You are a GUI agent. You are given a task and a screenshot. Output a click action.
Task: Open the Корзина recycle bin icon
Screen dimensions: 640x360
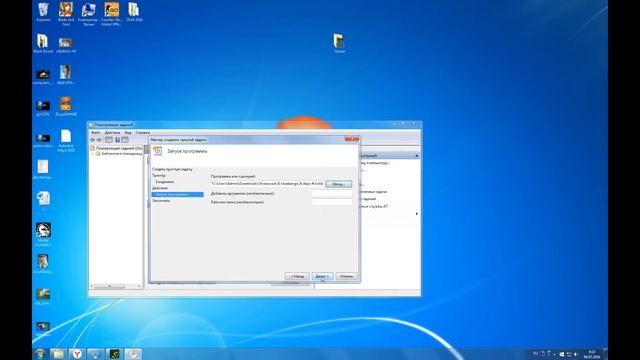pyautogui.click(x=43, y=12)
